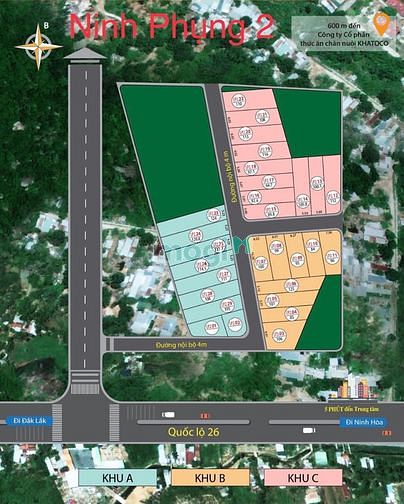Click the white car near Đi Ninh Hòa
Image resolution: width=404 pixels, height=504 pixels.
pyautogui.click(x=309, y=430)
